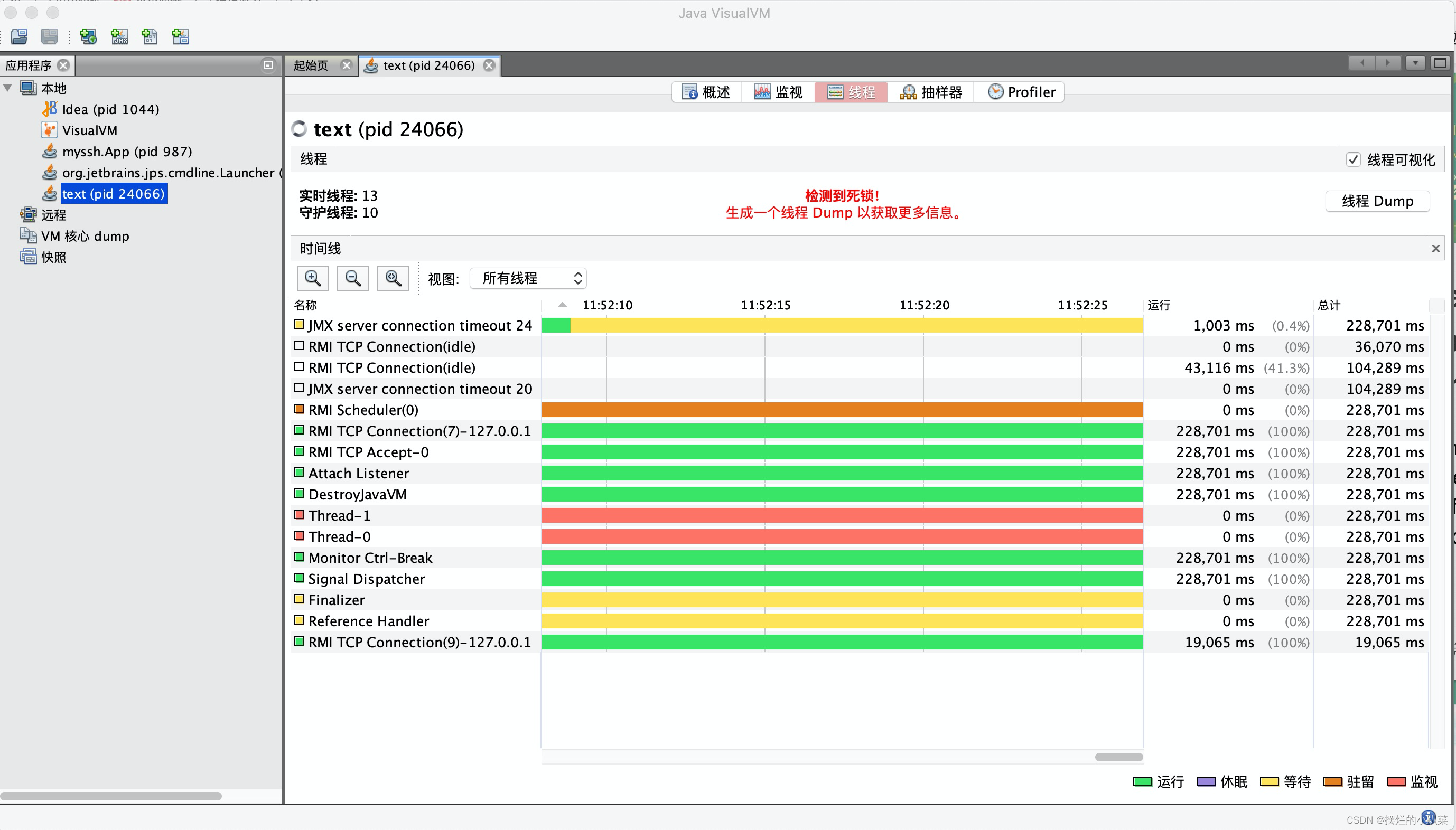Switch to the 监视 tab
1456x830 pixels.
(778, 92)
